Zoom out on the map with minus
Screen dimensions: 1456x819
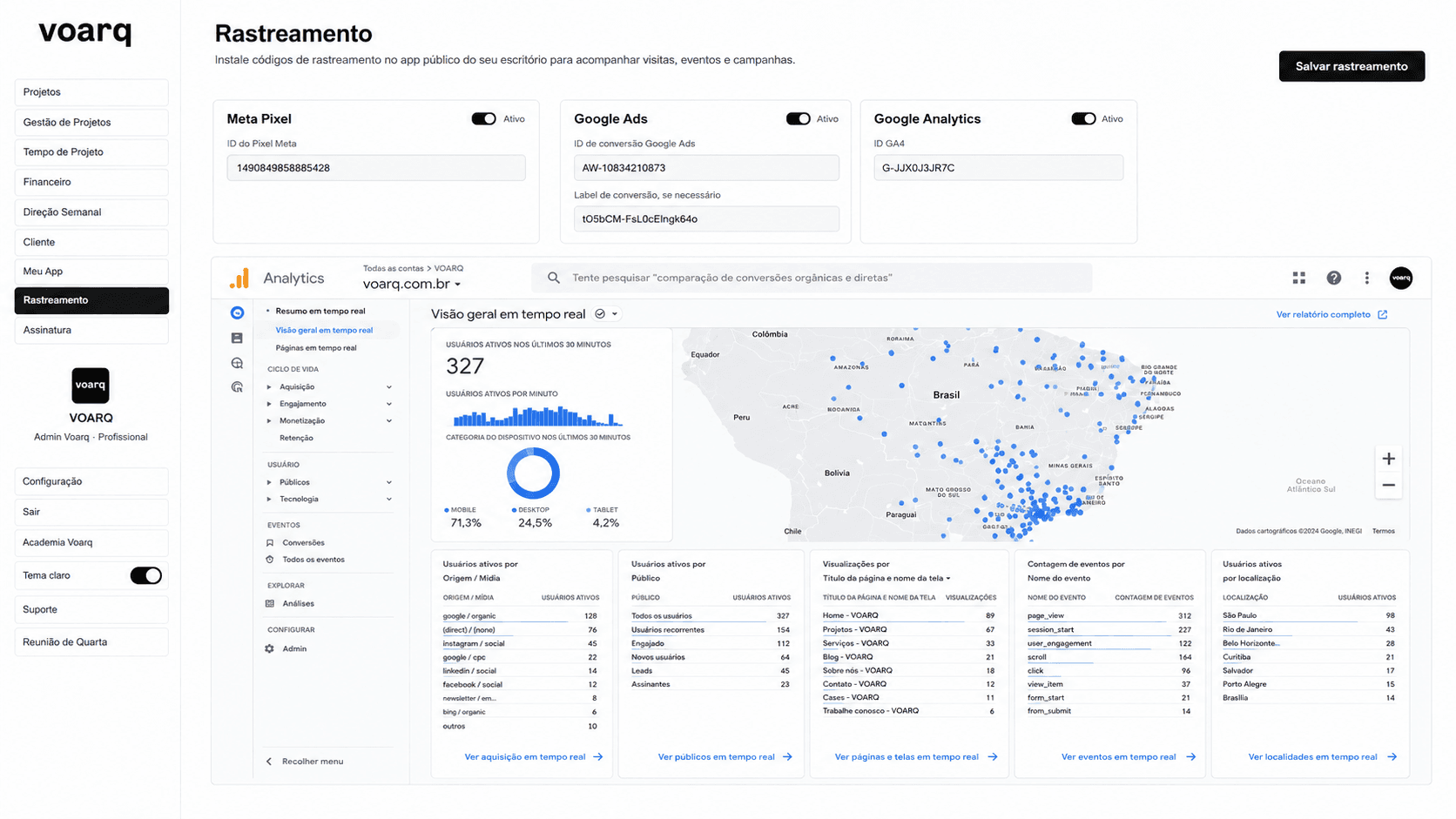[x=1388, y=486]
